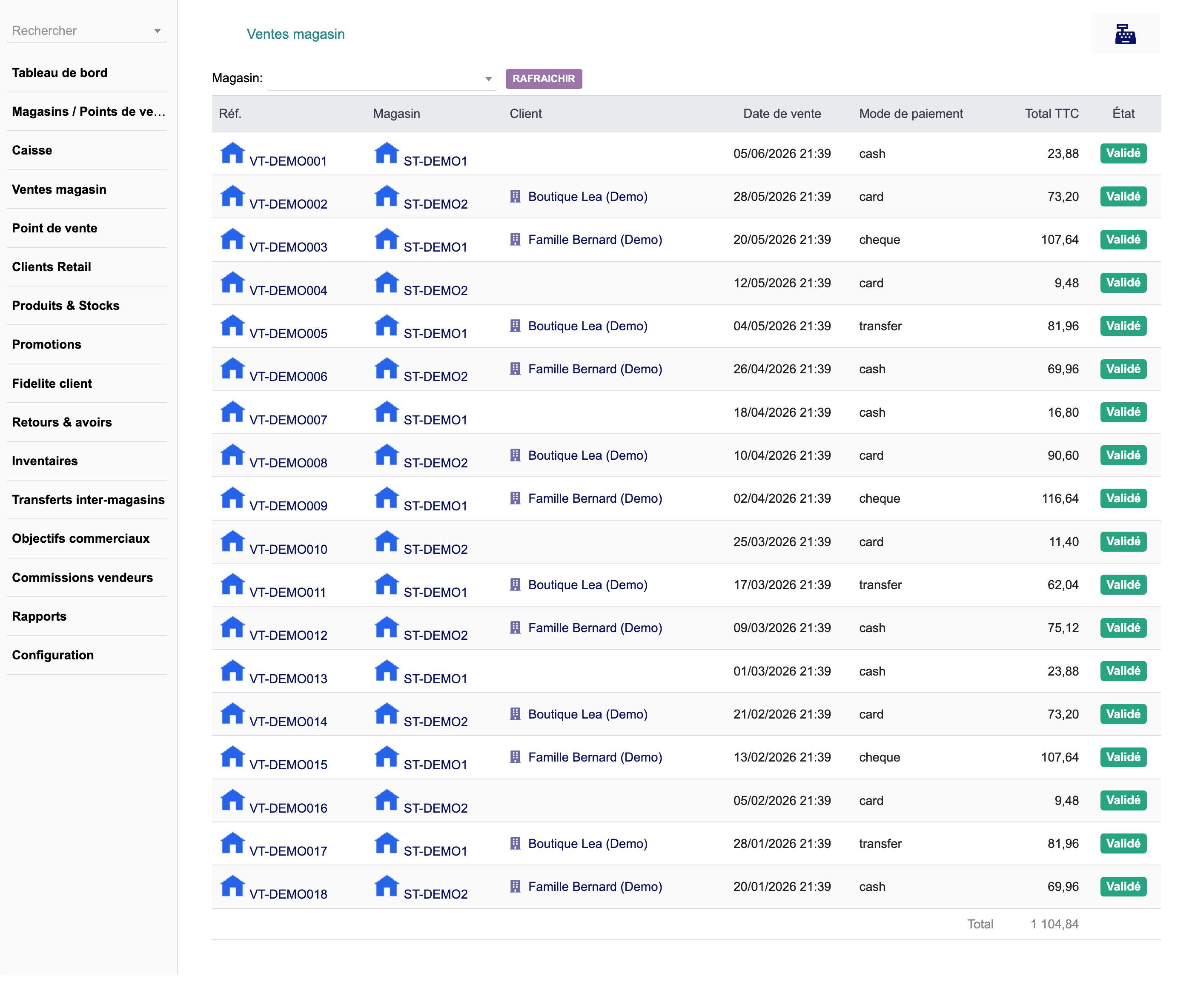Click Validé status badge for VT-DEMO012
The width and height of the screenshot is (1192, 1008).
[x=1123, y=627]
